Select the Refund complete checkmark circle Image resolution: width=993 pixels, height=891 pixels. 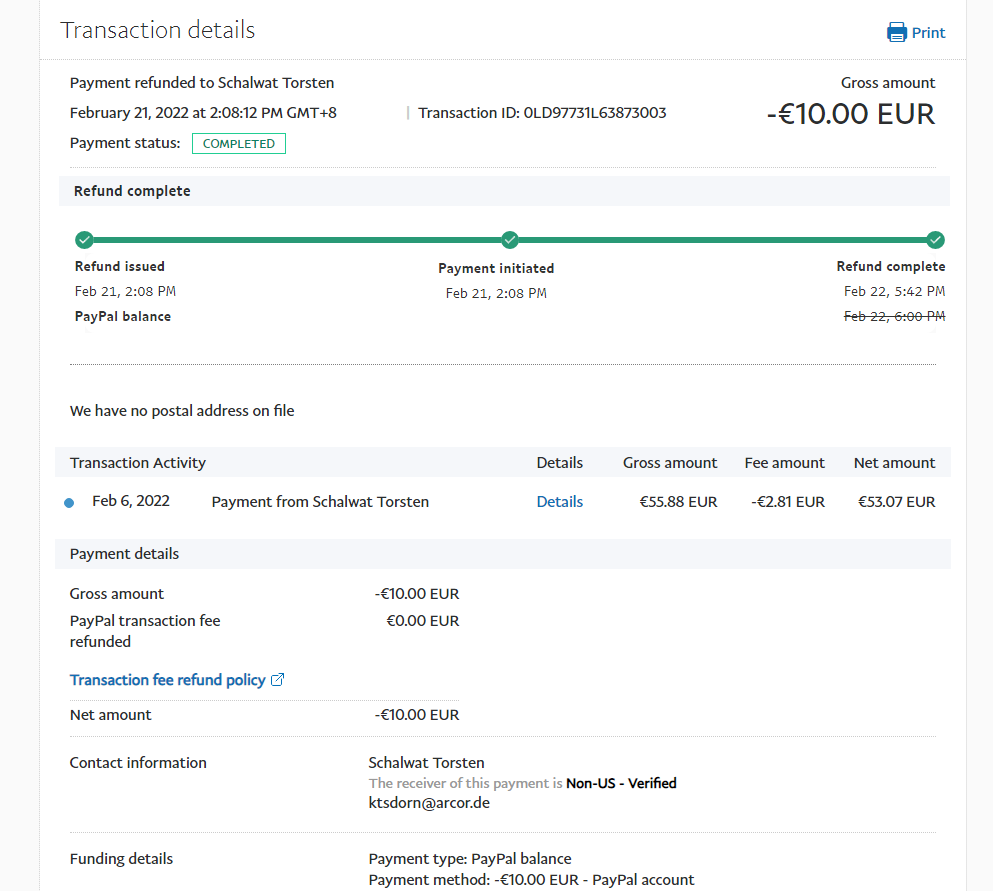[x=935, y=240]
